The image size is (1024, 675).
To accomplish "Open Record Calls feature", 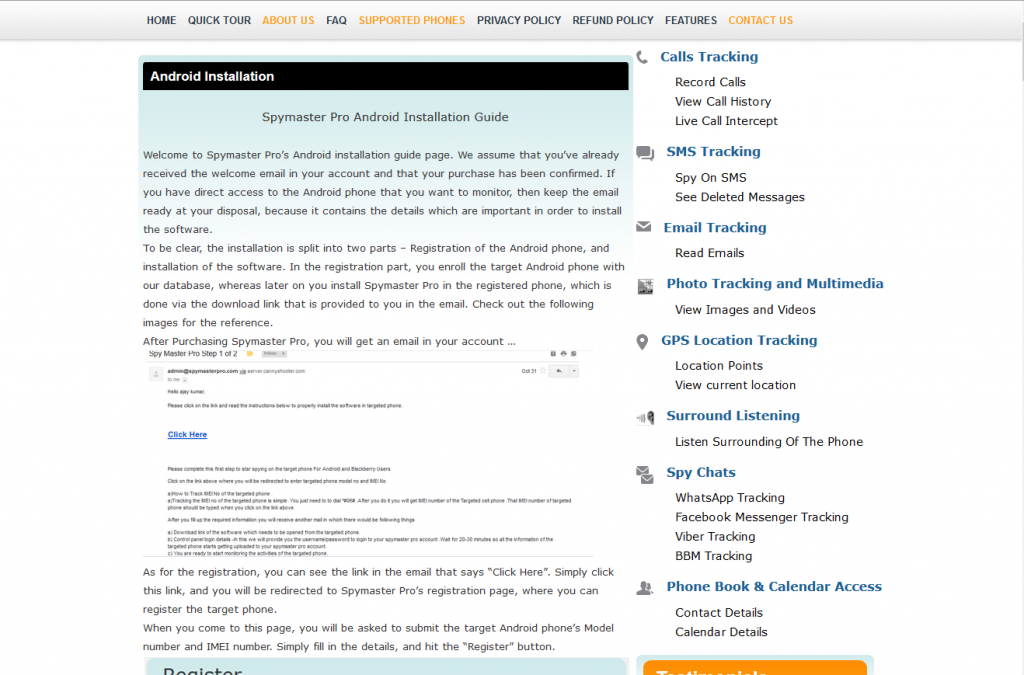I will (x=710, y=82).
